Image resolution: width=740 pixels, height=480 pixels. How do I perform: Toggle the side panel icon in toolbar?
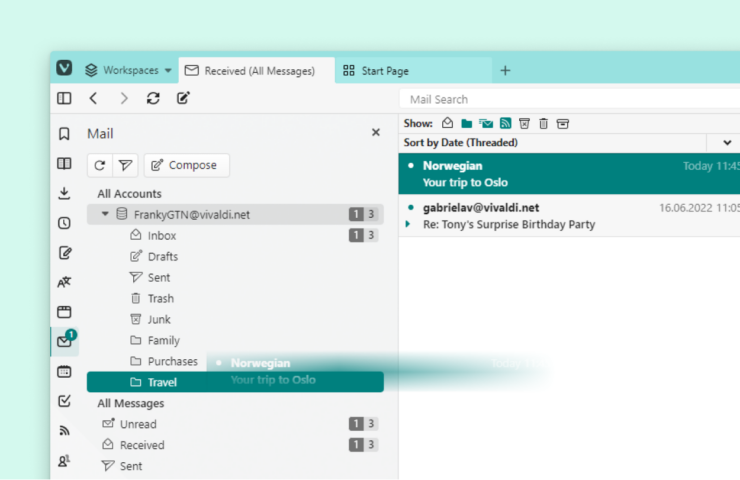pos(64,98)
